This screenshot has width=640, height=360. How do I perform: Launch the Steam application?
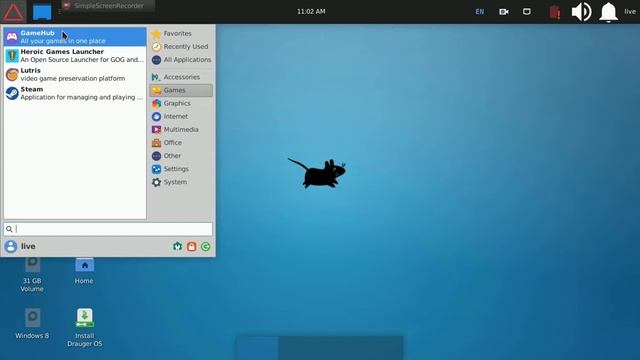point(75,93)
